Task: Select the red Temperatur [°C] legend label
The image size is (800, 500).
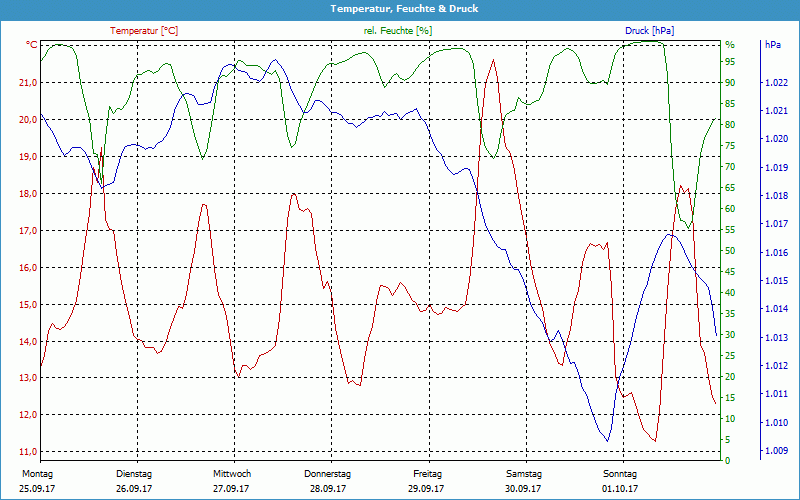Action: pyautogui.click(x=144, y=31)
